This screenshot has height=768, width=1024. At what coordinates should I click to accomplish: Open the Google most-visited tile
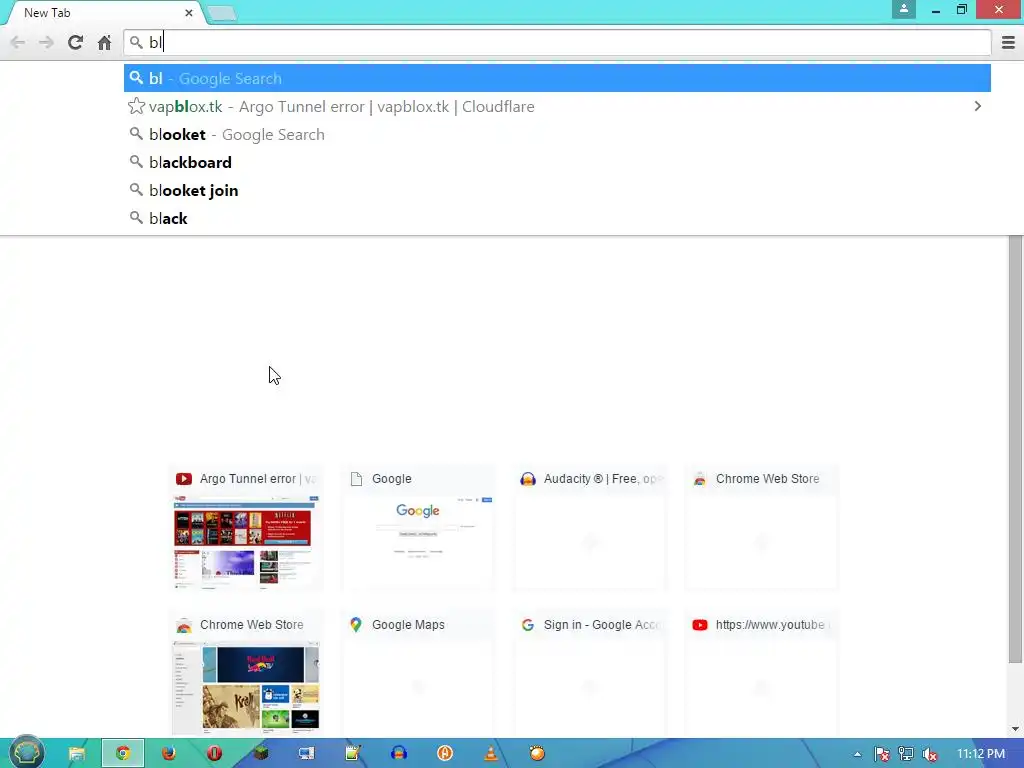point(418,529)
